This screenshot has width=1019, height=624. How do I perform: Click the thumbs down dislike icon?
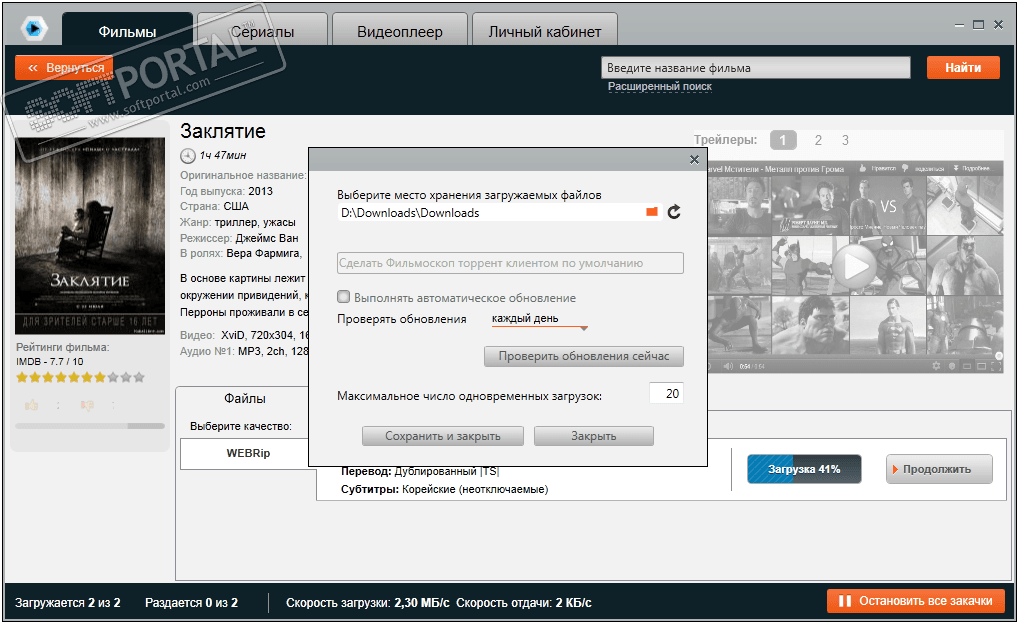click(87, 406)
